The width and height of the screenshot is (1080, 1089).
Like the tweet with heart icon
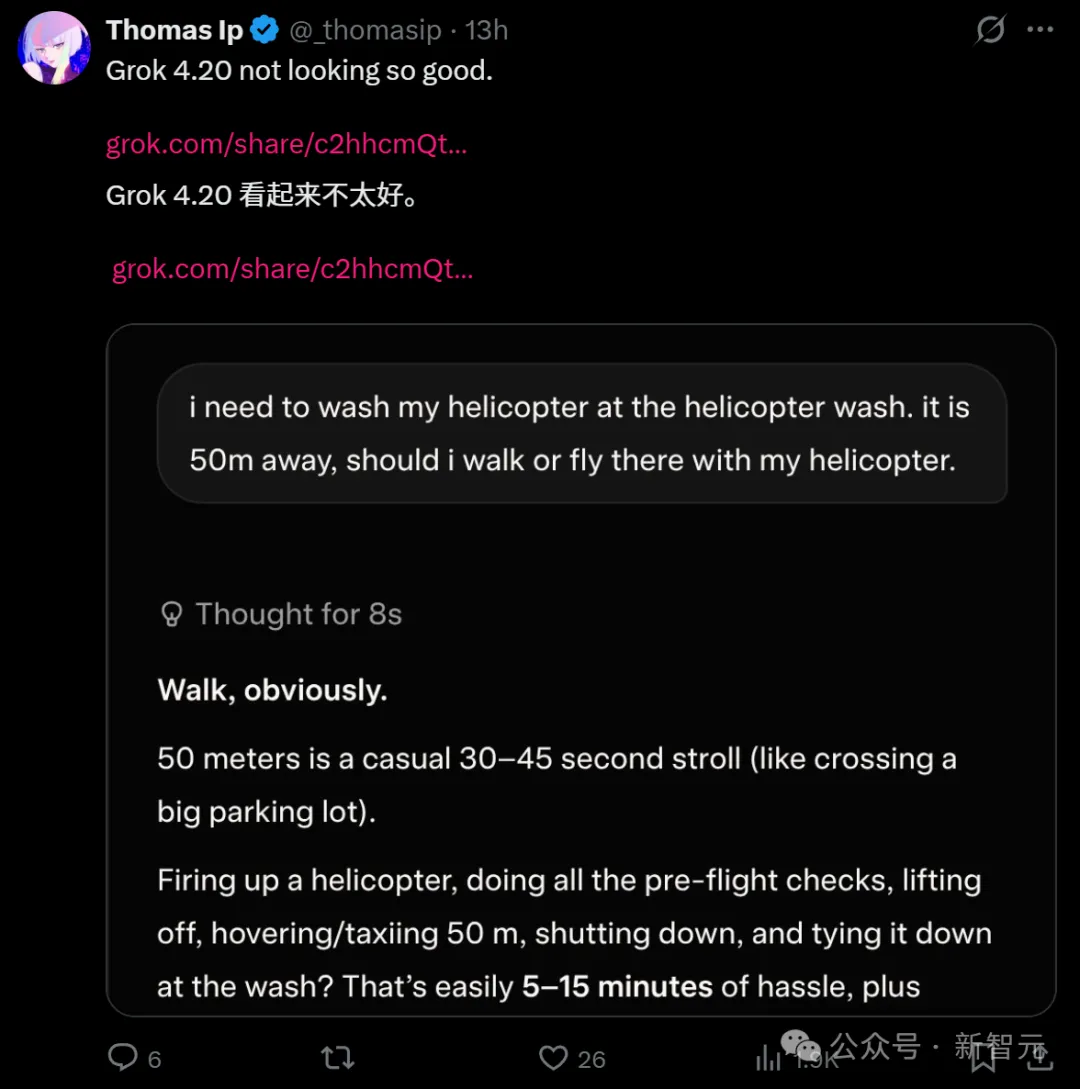[553, 1057]
